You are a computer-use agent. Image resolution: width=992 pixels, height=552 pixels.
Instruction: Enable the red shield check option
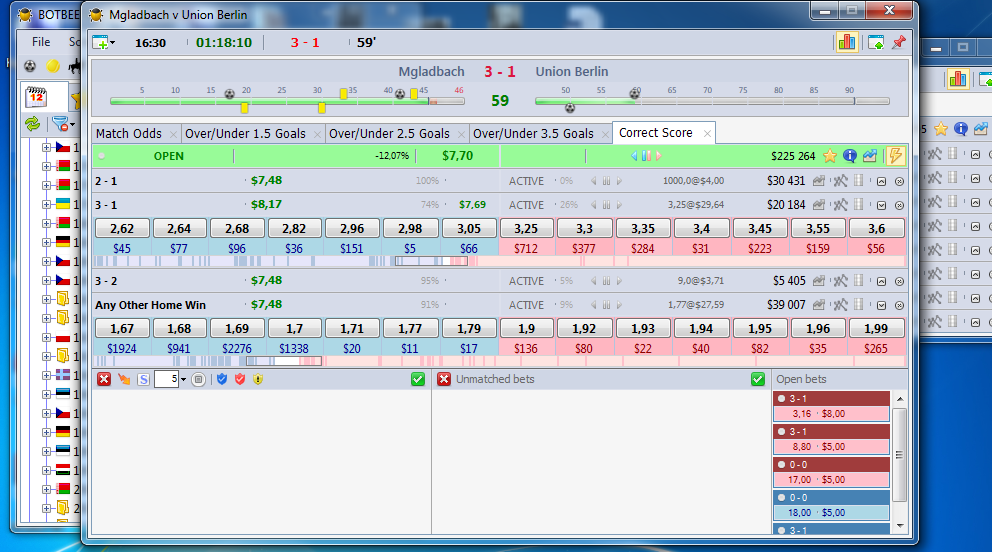pyautogui.click(x=240, y=379)
